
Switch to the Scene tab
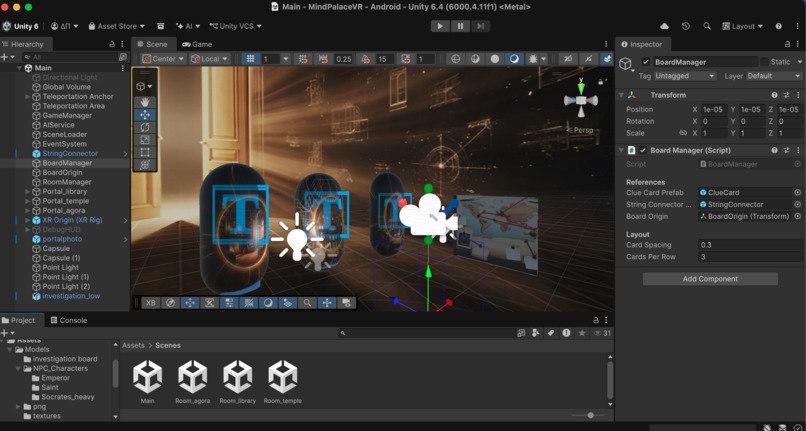pos(152,44)
